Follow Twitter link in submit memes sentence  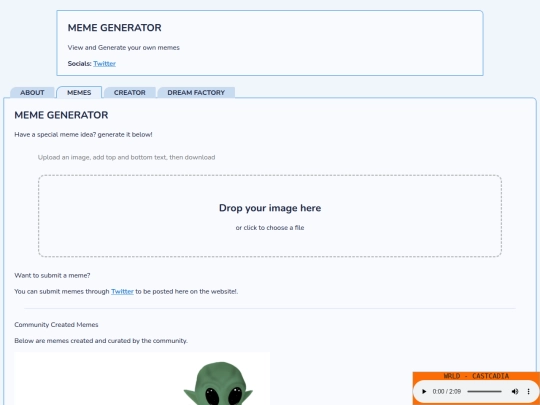click(122, 291)
